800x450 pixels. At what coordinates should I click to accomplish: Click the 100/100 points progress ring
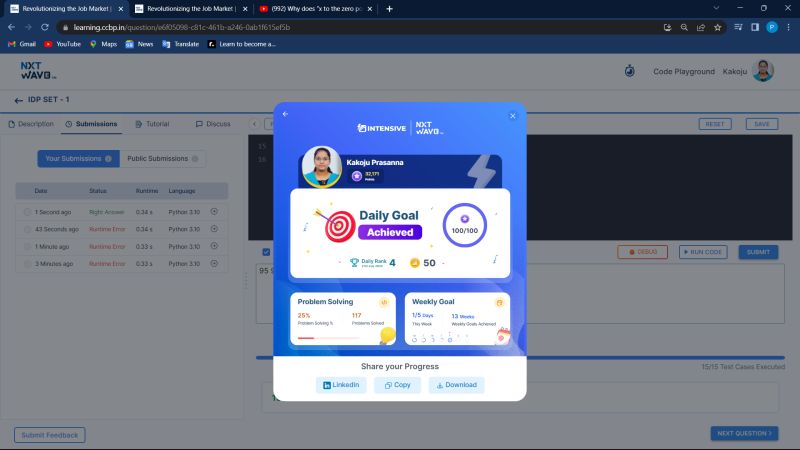[464, 225]
